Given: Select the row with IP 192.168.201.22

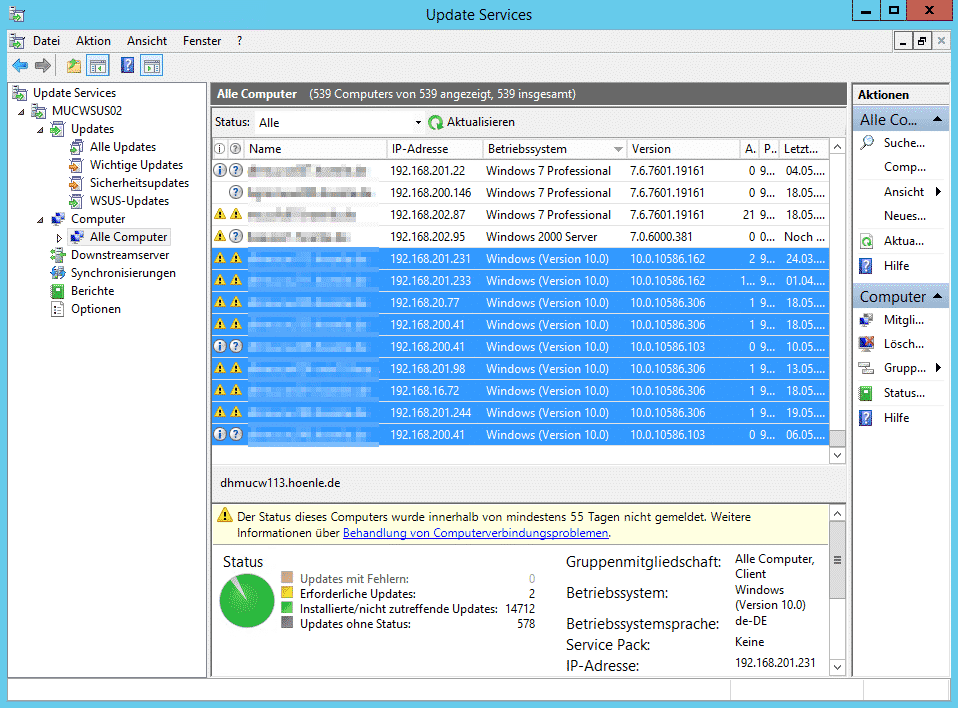Looking at the screenshot, I should tap(521, 171).
